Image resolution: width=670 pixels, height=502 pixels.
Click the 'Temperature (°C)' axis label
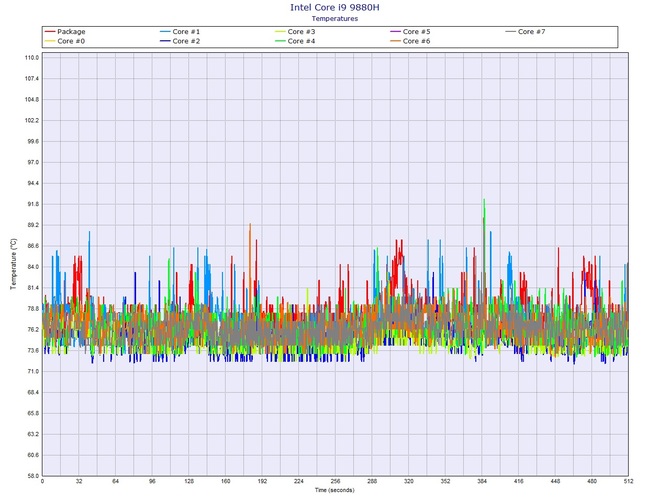pyautogui.click(x=14, y=264)
